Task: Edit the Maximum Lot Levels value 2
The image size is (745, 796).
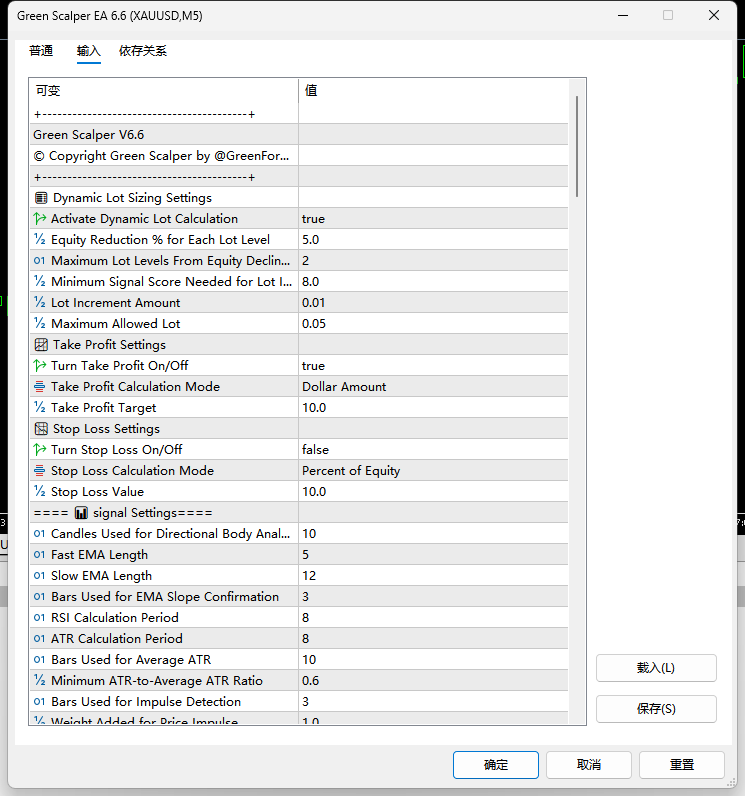Action: pyautogui.click(x=433, y=260)
